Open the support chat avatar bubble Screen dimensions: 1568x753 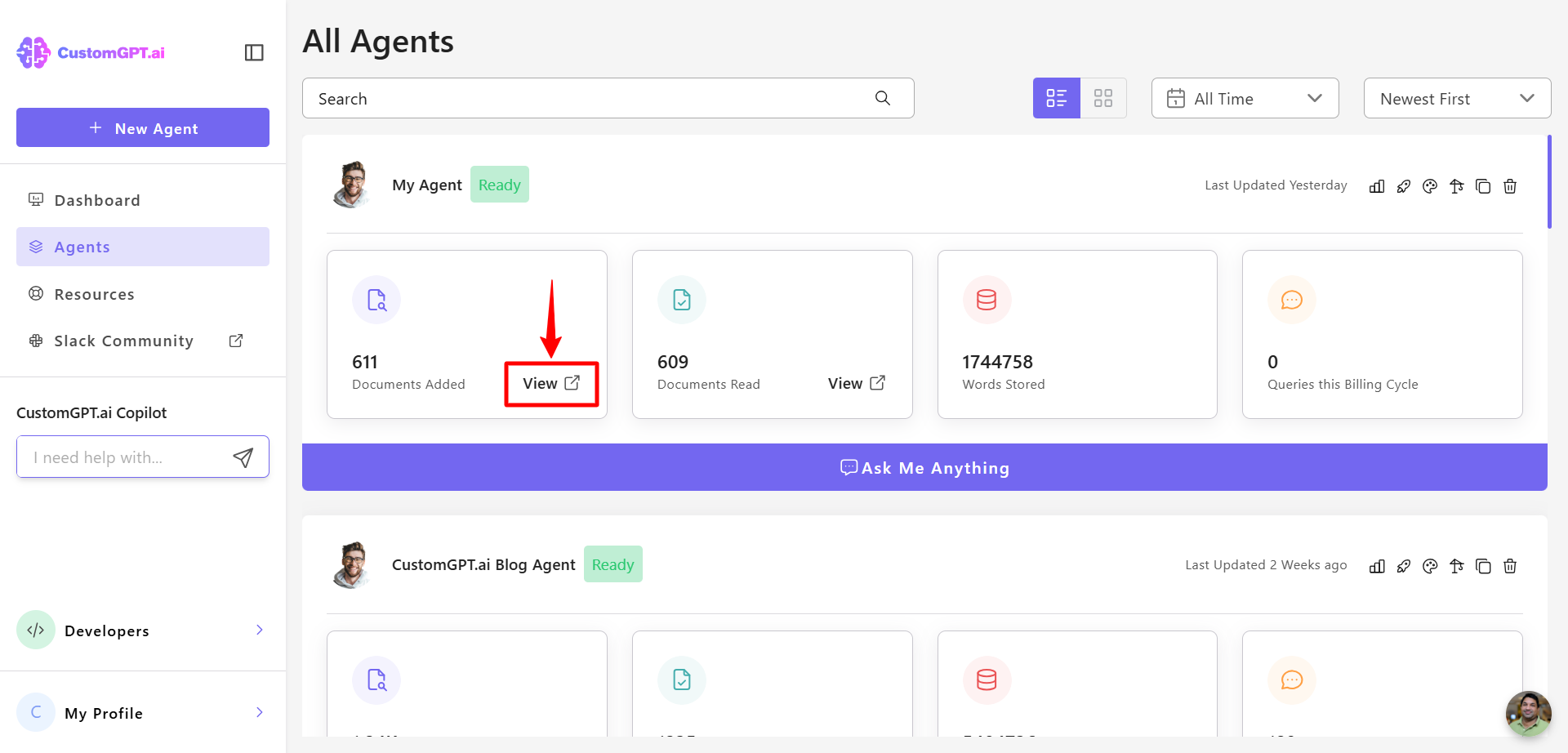[1529, 714]
